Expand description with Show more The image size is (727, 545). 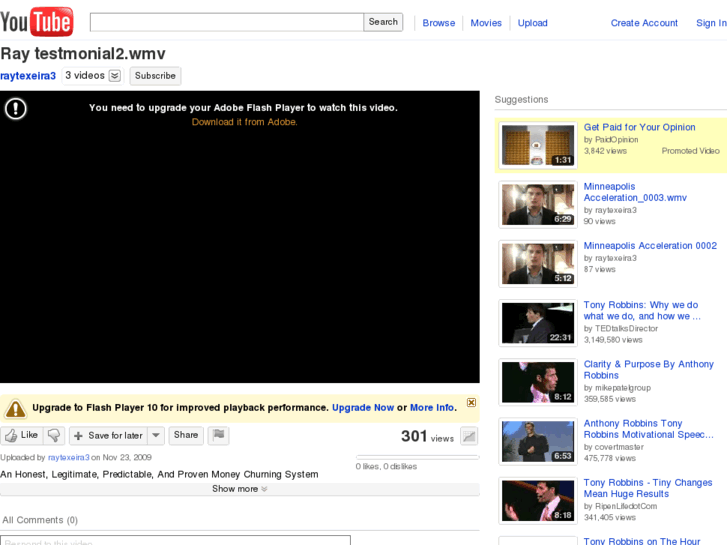pos(240,489)
